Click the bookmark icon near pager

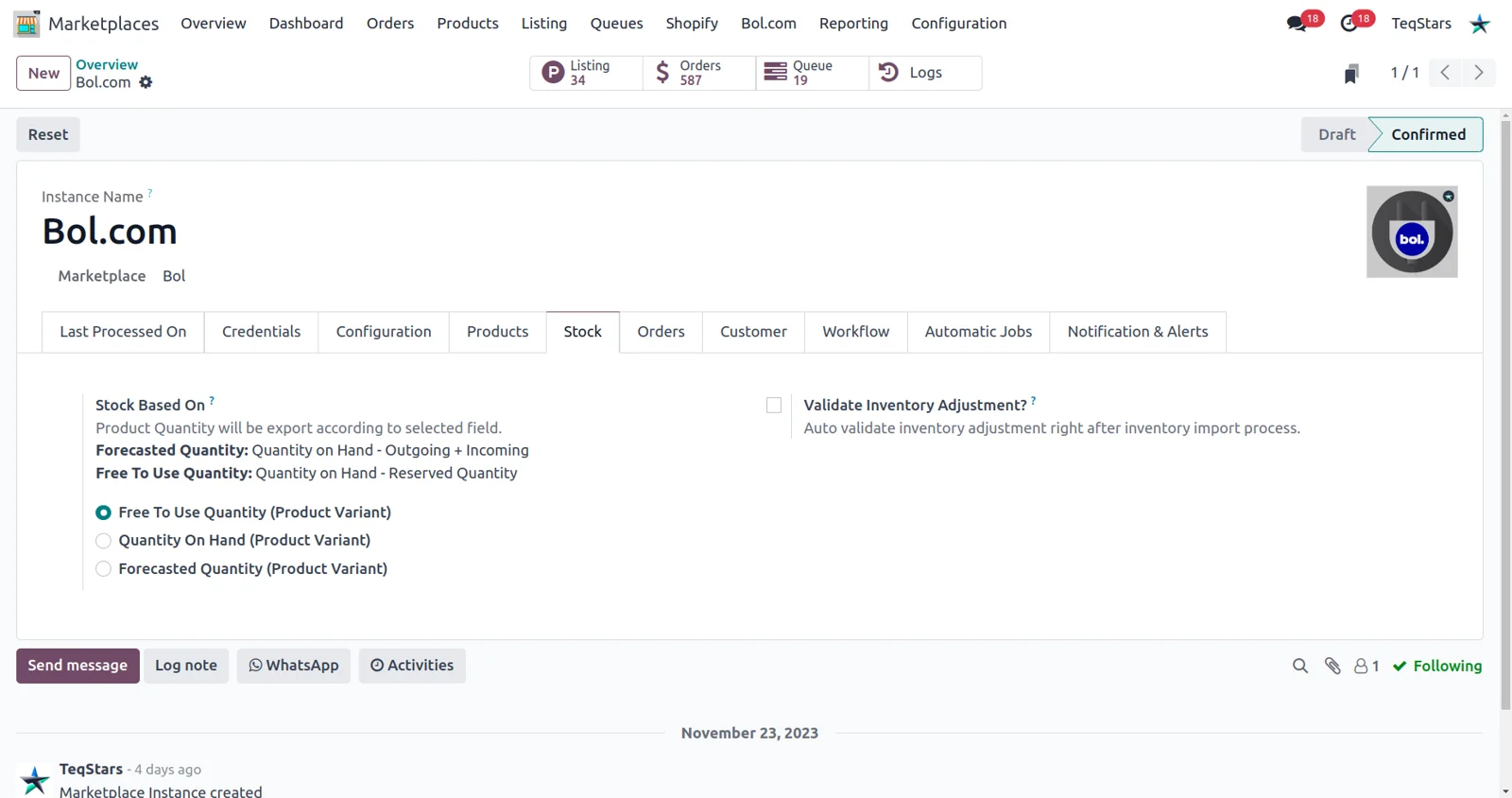click(x=1351, y=74)
